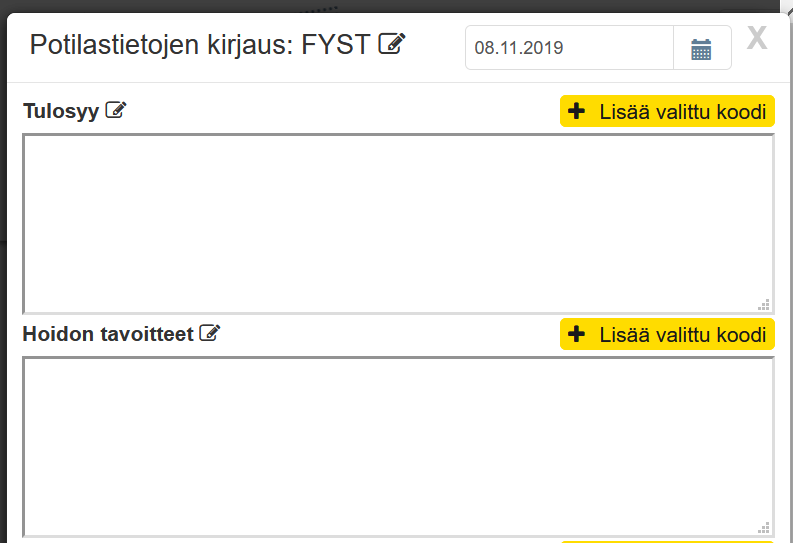Click the Hoidon tavoitteet section label
This screenshot has width=793, height=543.
[107, 334]
